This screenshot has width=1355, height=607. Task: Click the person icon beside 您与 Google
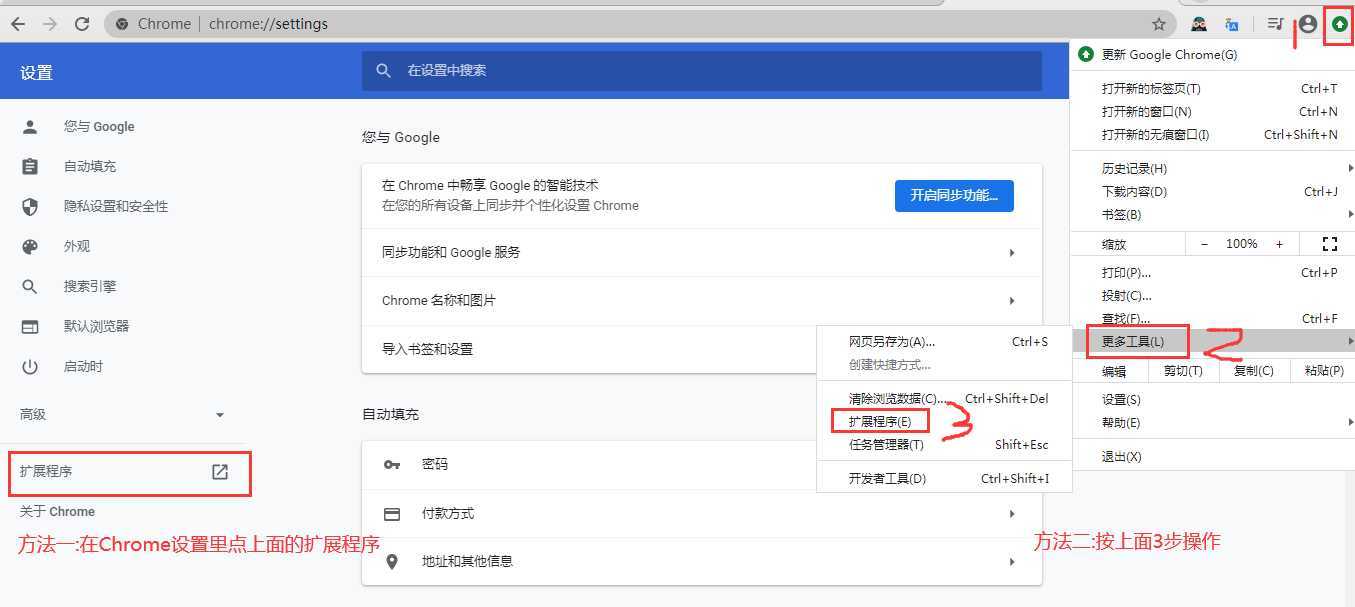coord(30,127)
